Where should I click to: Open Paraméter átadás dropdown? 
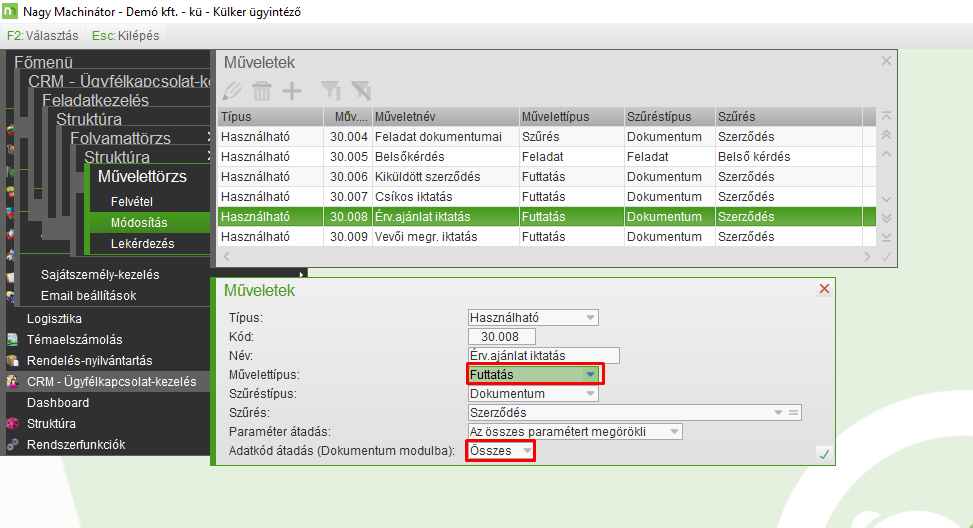click(675, 432)
